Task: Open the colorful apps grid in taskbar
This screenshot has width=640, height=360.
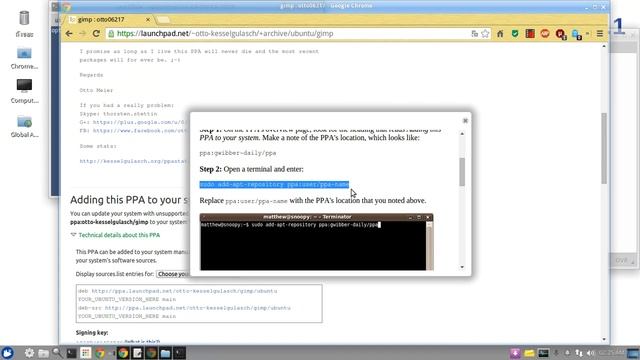Action: pos(85,353)
